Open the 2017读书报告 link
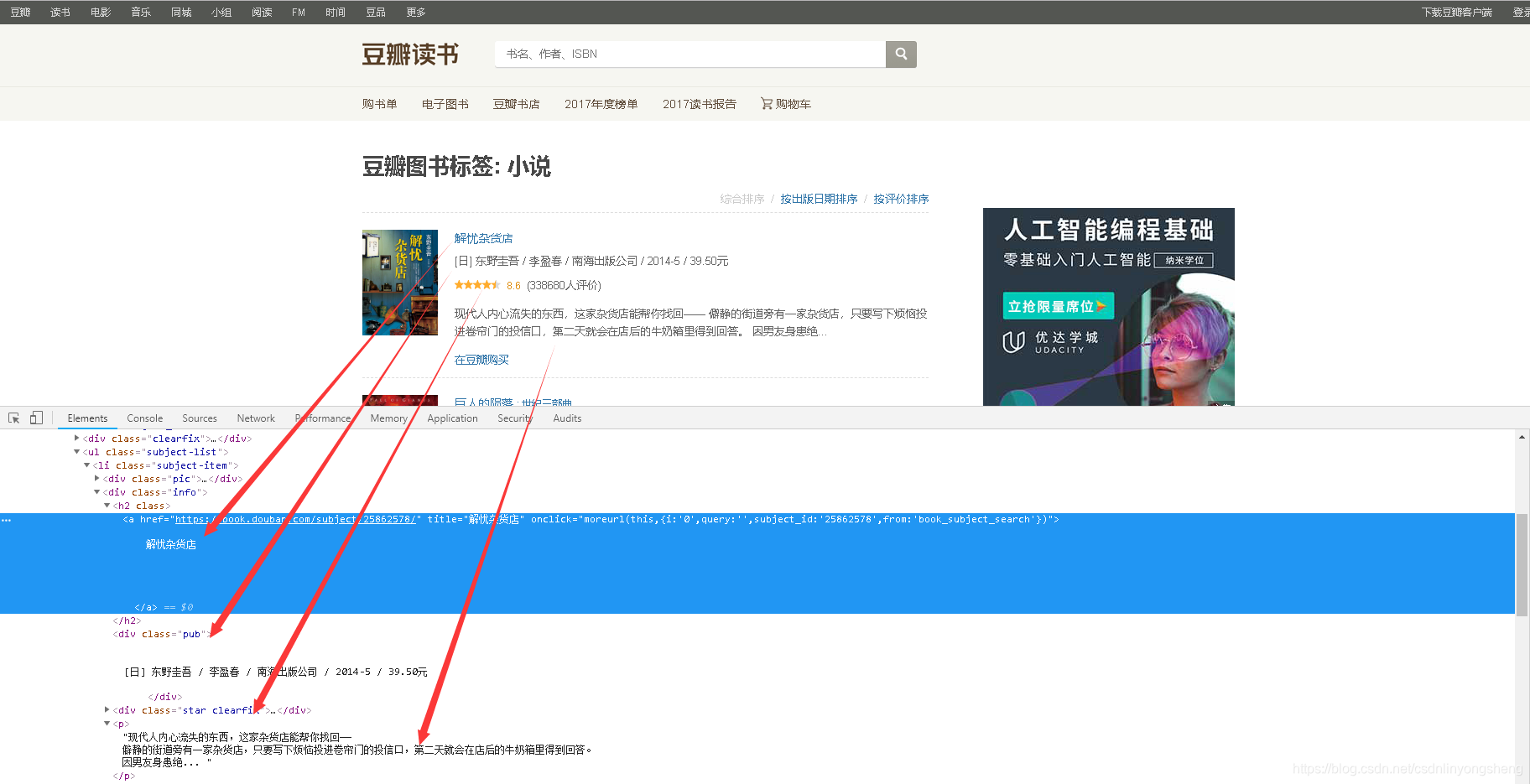1530x784 pixels. click(x=700, y=104)
